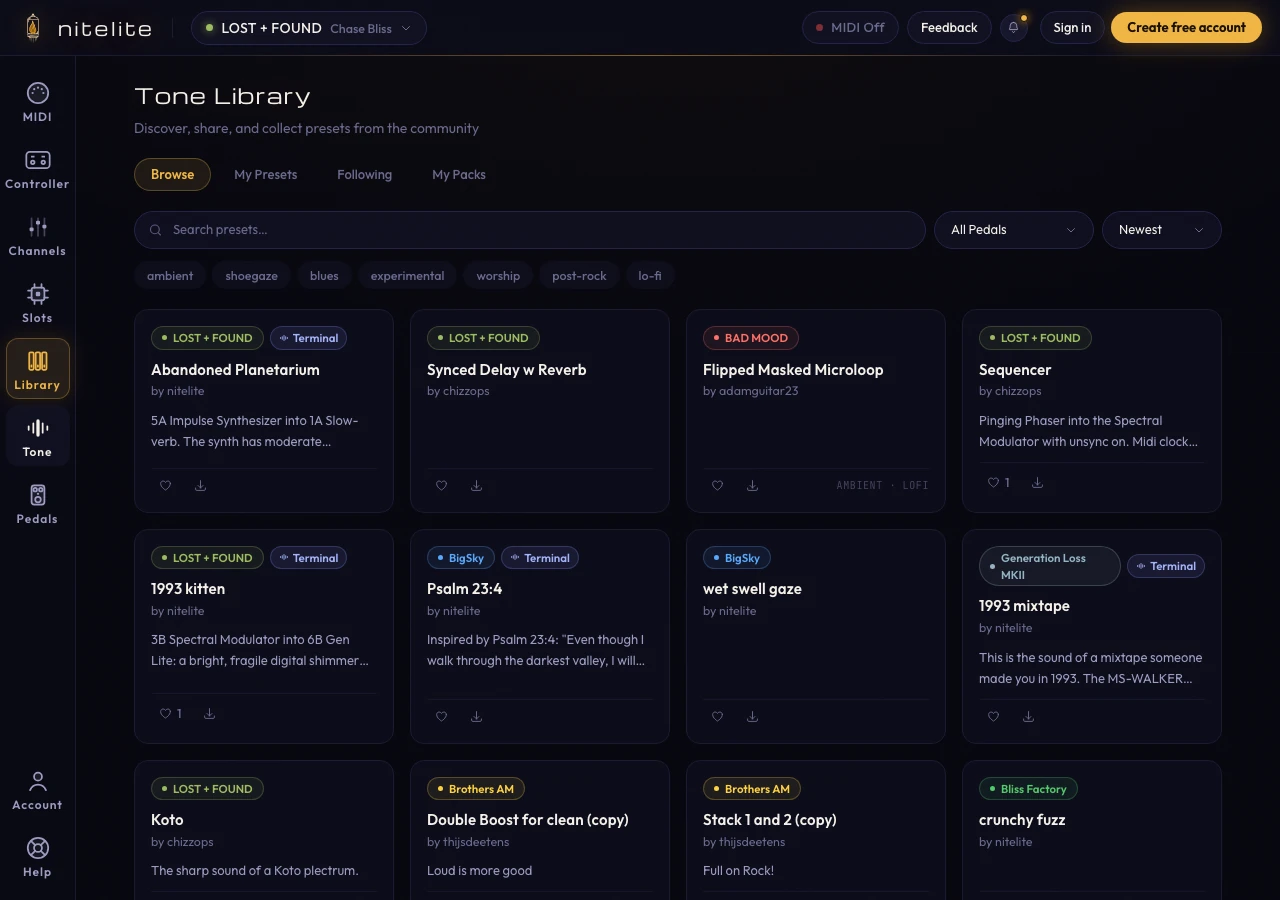The image size is (1280, 900).
Task: Like the Abandoned Planetarium preset
Action: pos(166,486)
